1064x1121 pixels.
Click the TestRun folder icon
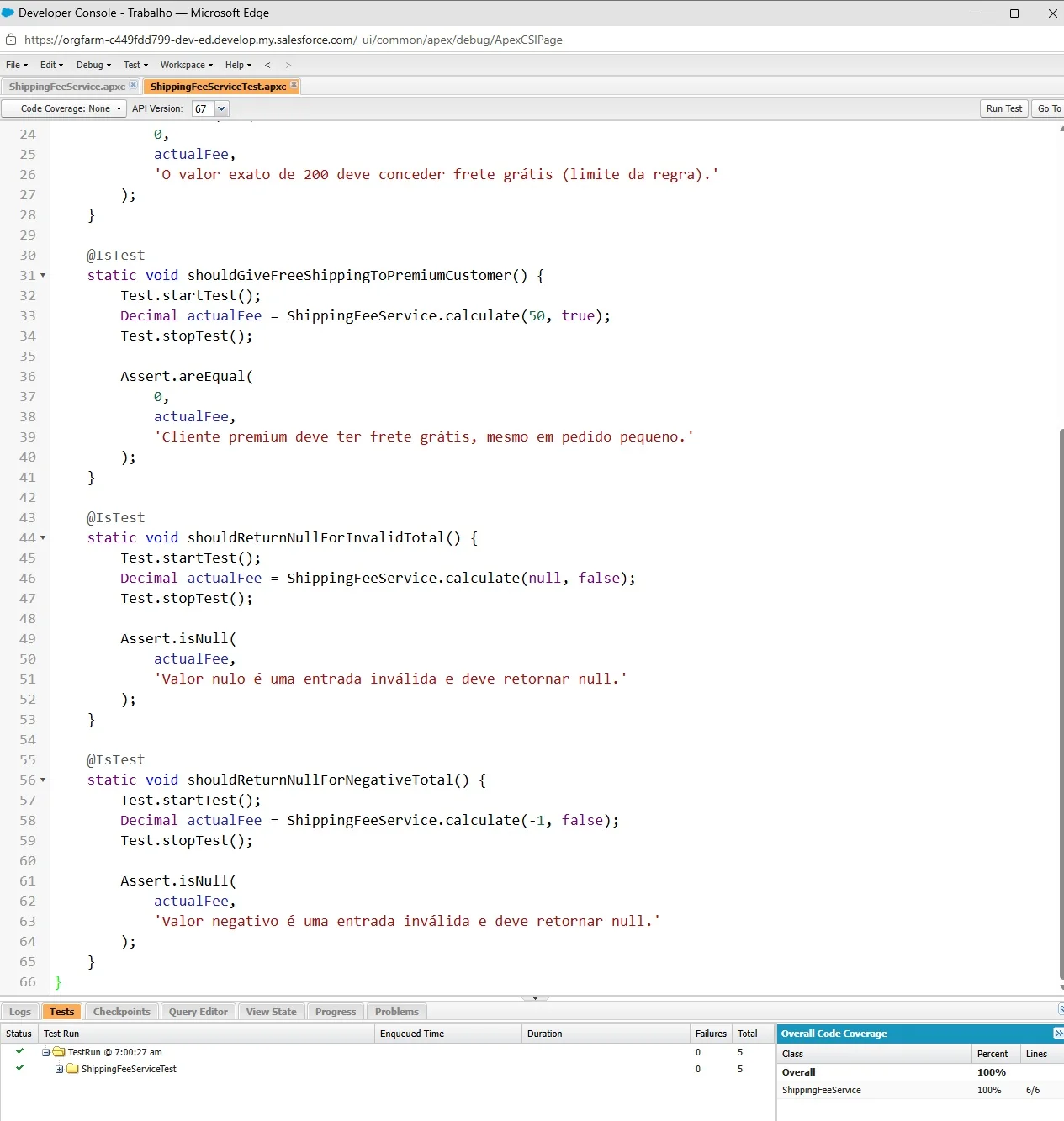click(x=59, y=1052)
